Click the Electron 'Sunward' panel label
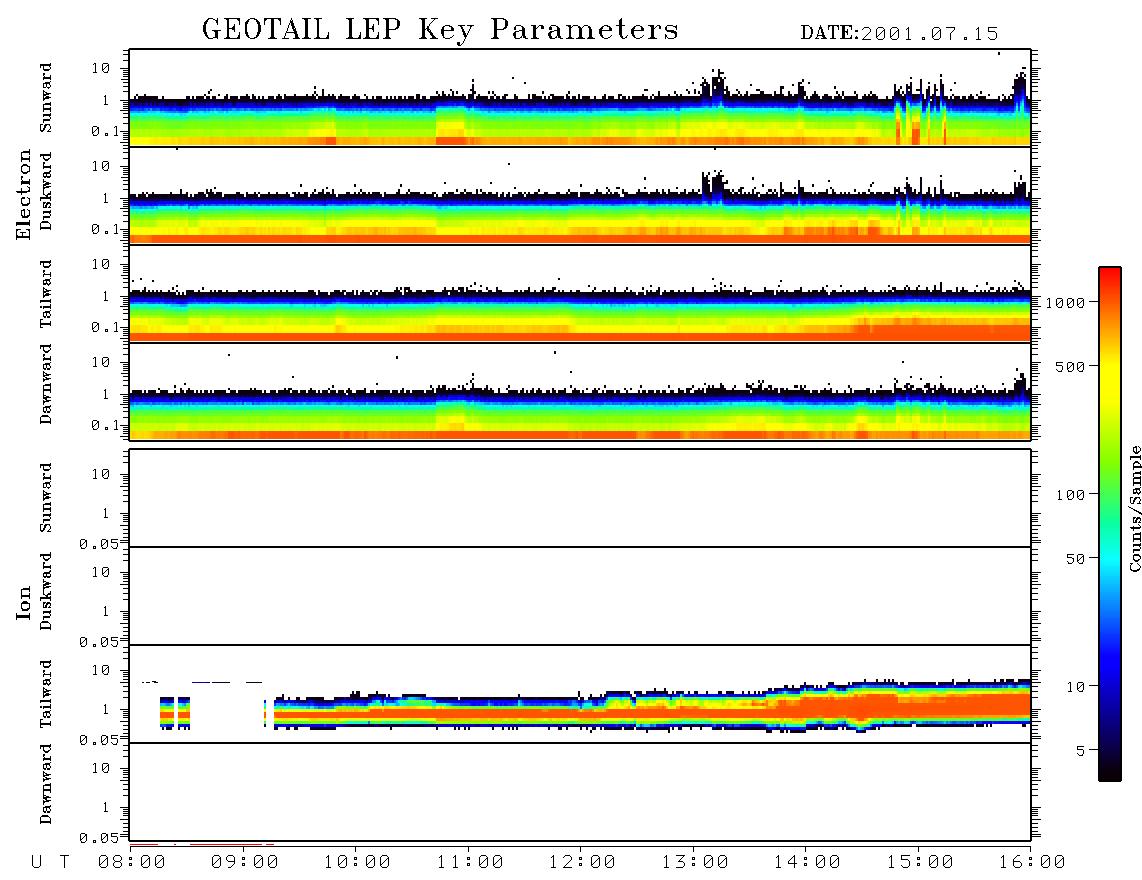Screen dimensions: 1142x880 coord(46,98)
